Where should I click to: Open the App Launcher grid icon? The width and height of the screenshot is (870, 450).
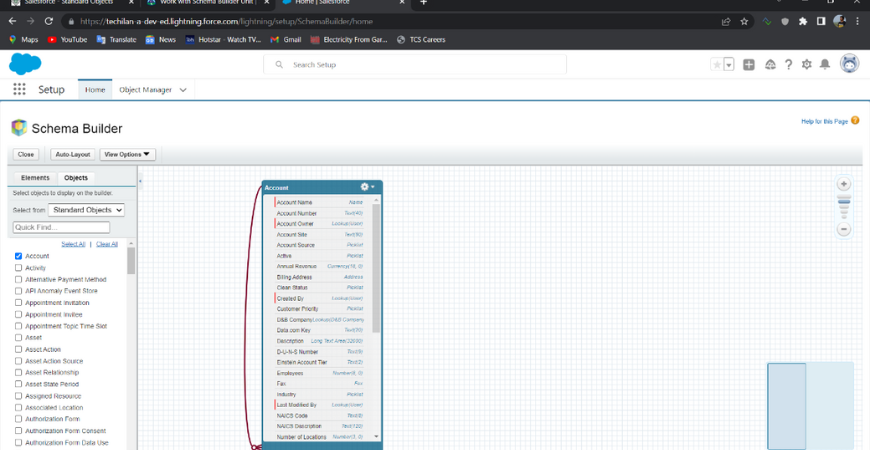(x=19, y=89)
